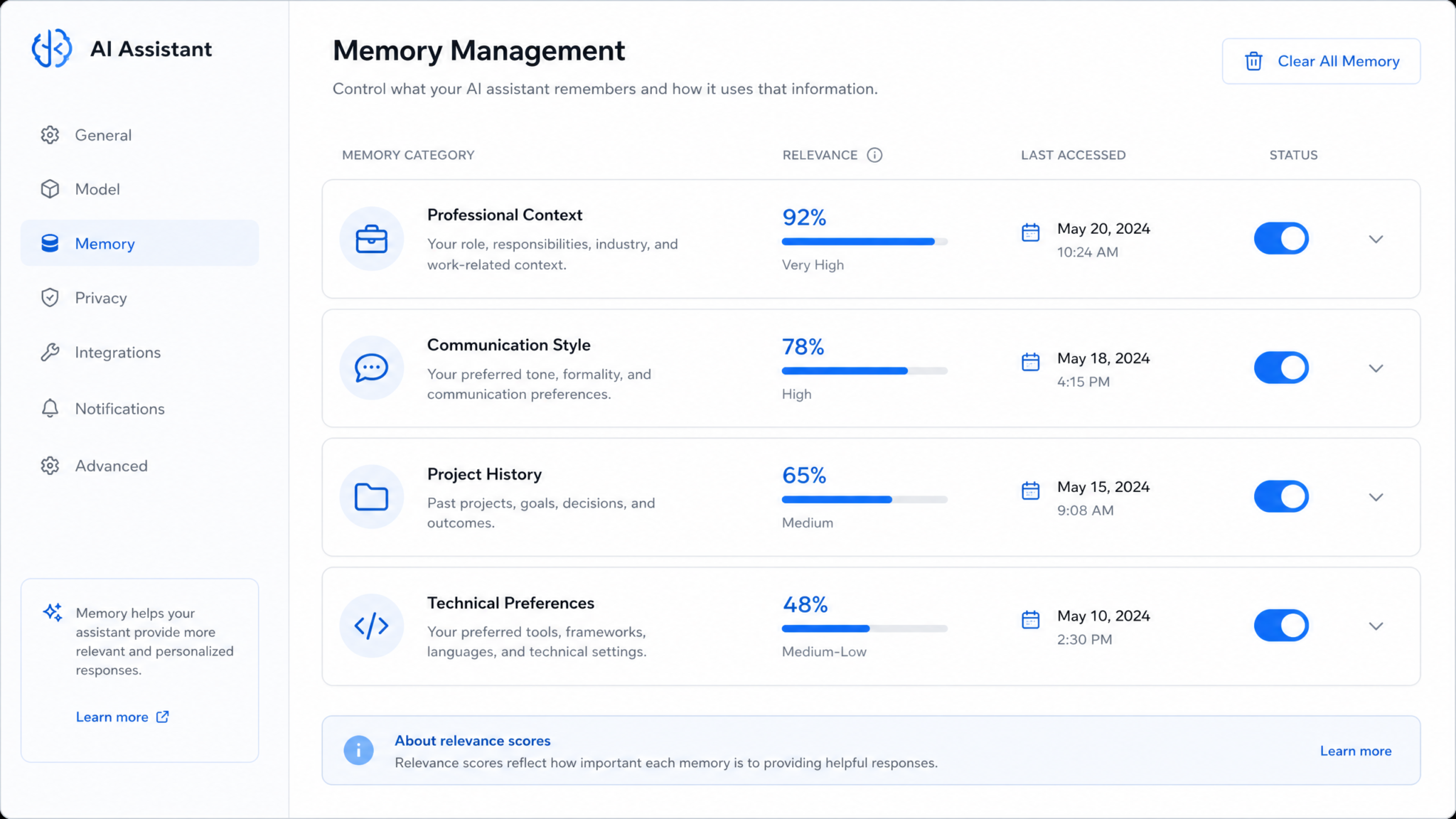The image size is (1456, 819).
Task: Switch off Technical Preferences memory toggle
Action: (1281, 626)
